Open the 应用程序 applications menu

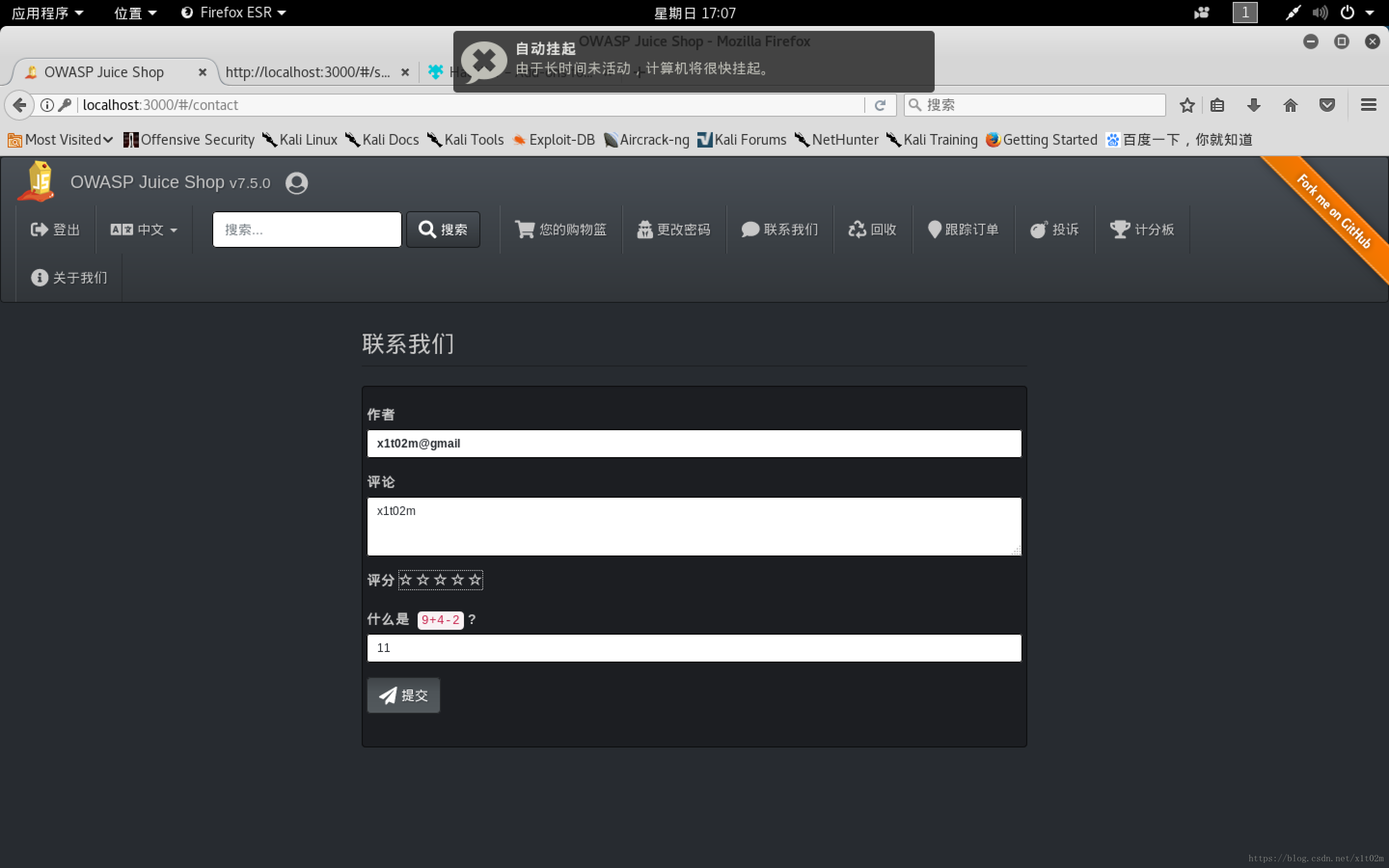tap(48, 13)
